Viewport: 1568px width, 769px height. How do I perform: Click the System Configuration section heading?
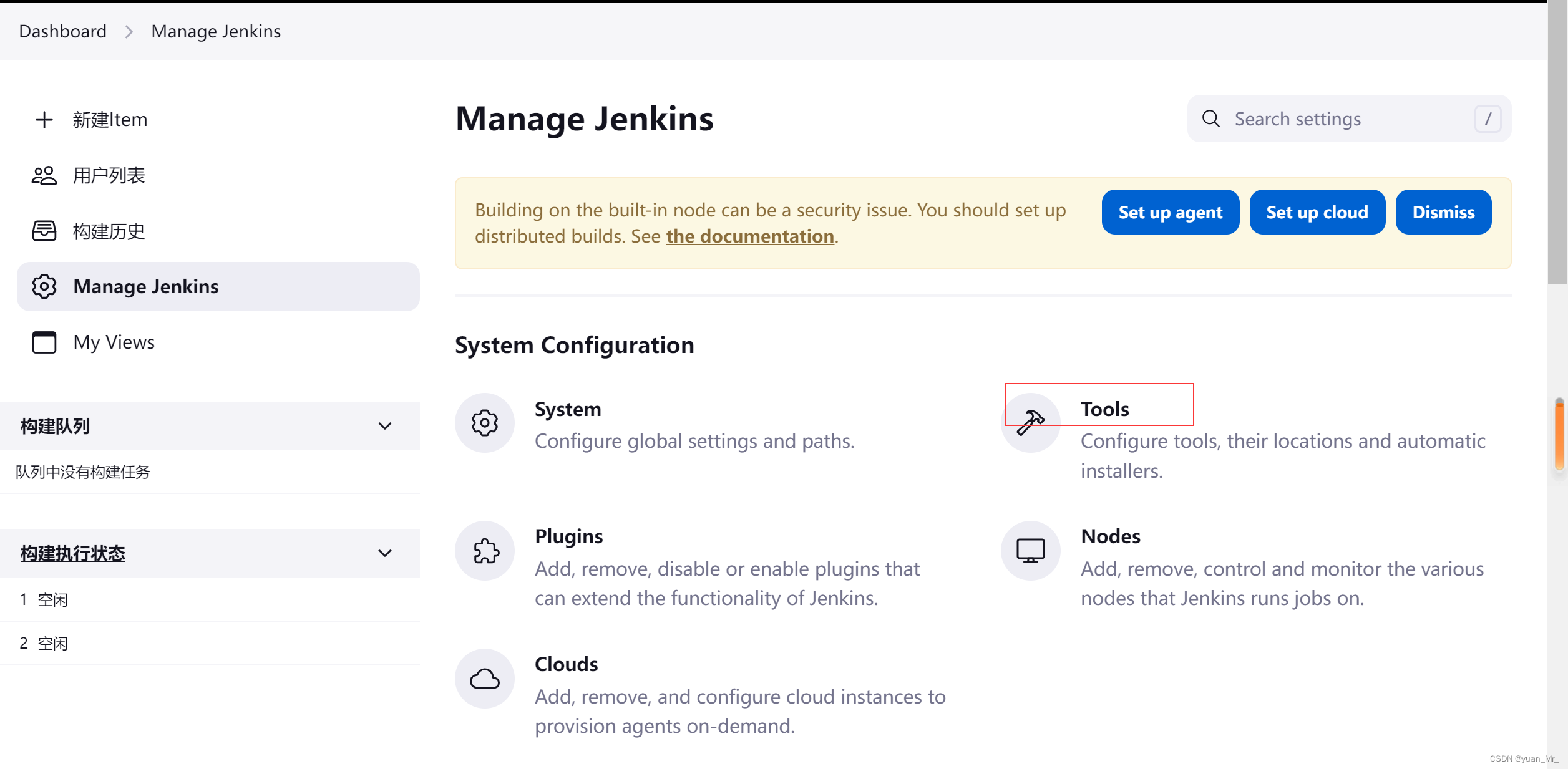point(574,345)
